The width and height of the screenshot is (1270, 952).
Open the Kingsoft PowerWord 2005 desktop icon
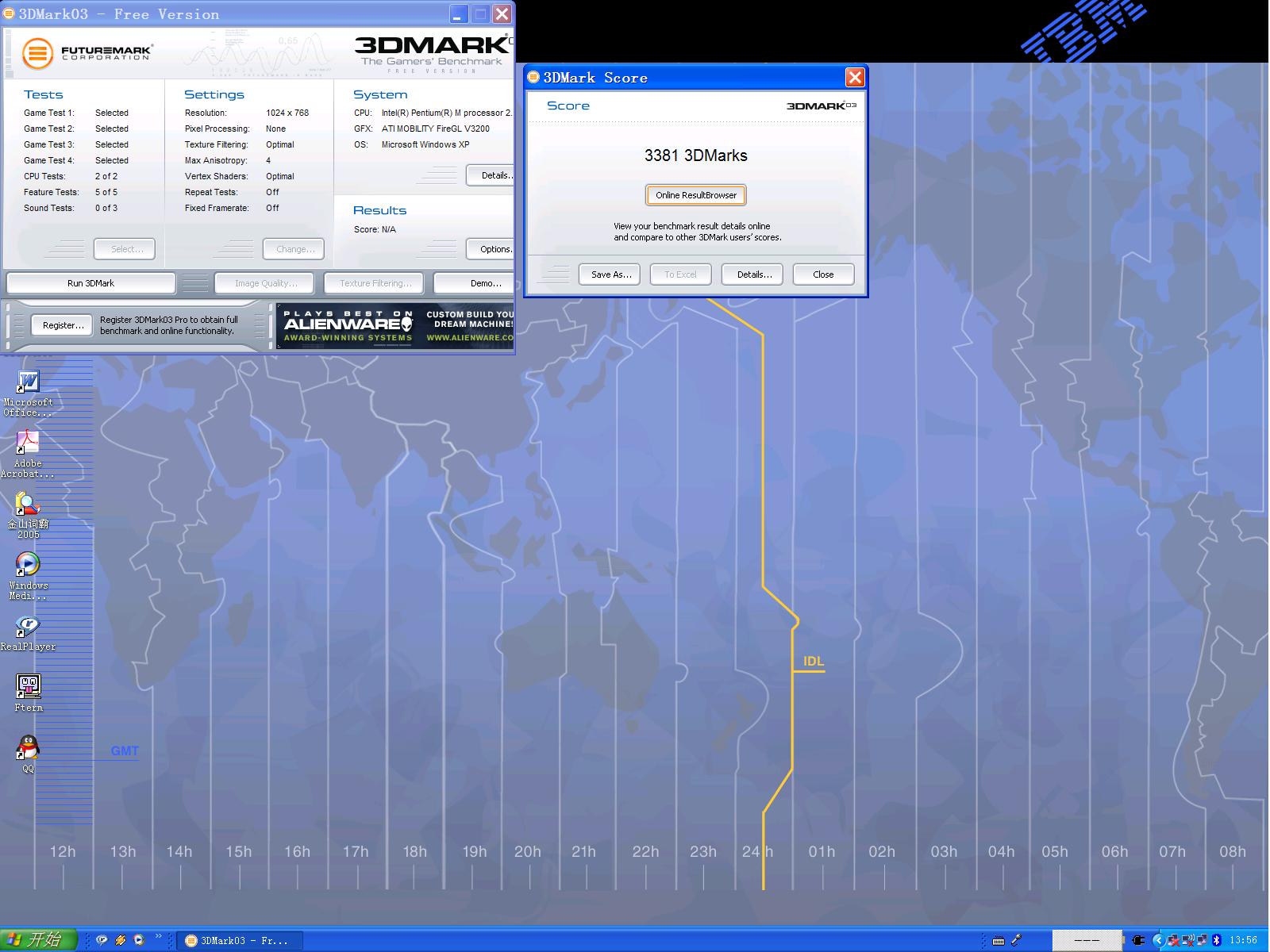click(x=28, y=505)
